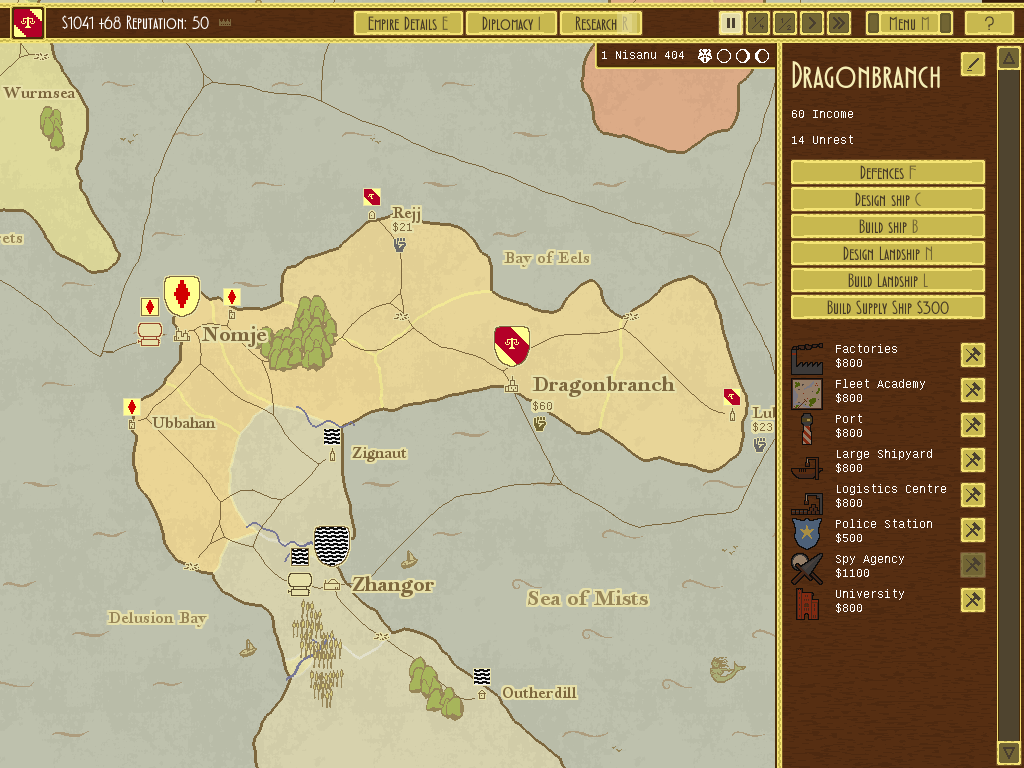The height and width of the screenshot is (768, 1024).
Task: Click the build hammer for Factories
Action: (x=972, y=355)
